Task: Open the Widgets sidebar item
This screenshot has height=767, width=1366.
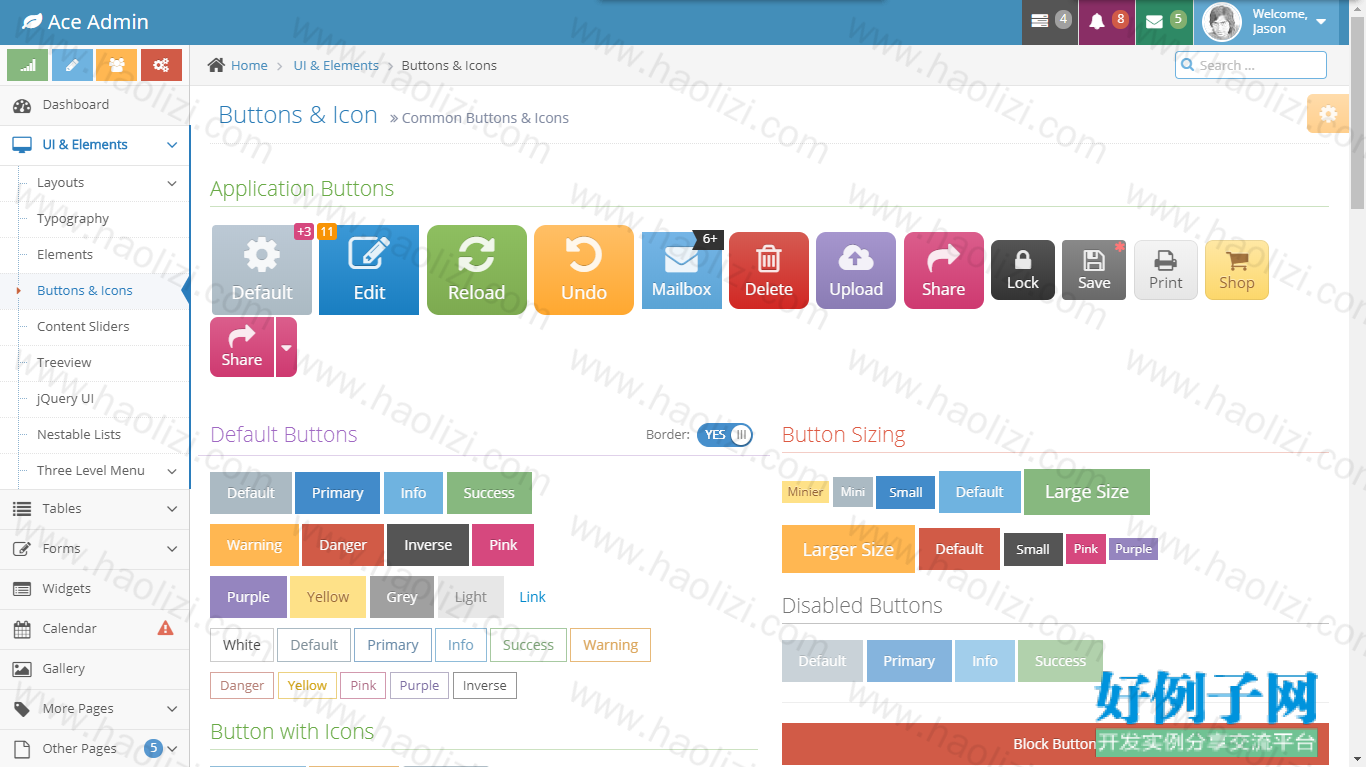Action: [95, 589]
